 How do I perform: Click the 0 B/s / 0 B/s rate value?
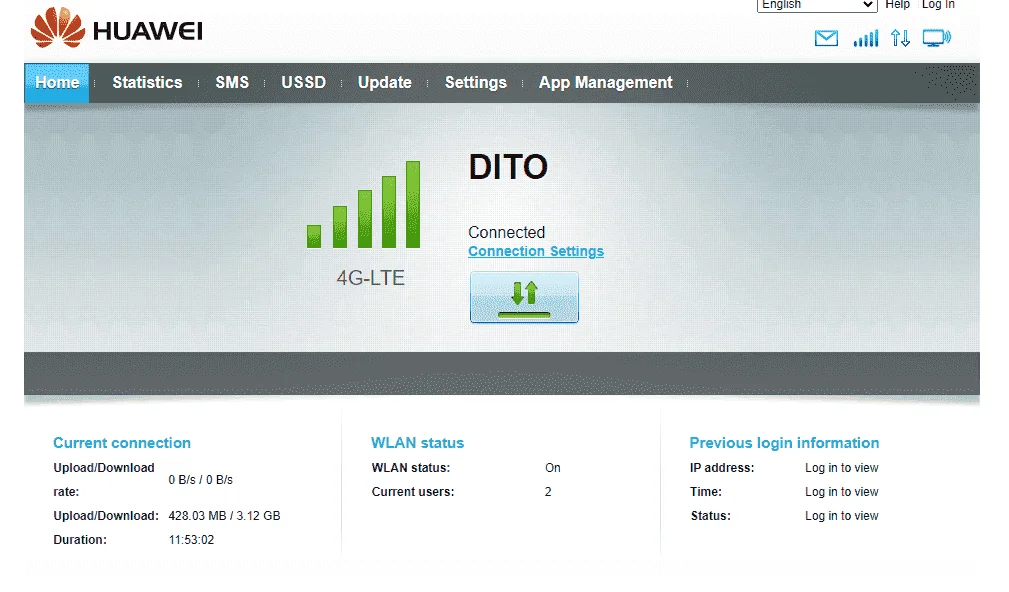coord(201,480)
